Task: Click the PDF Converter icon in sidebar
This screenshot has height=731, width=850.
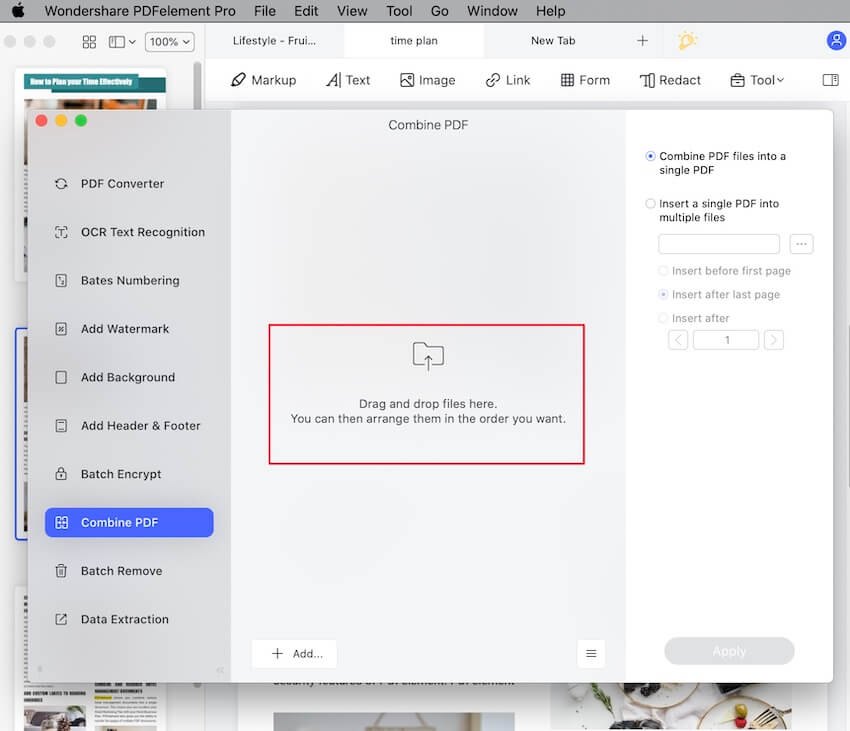Action: (x=61, y=184)
